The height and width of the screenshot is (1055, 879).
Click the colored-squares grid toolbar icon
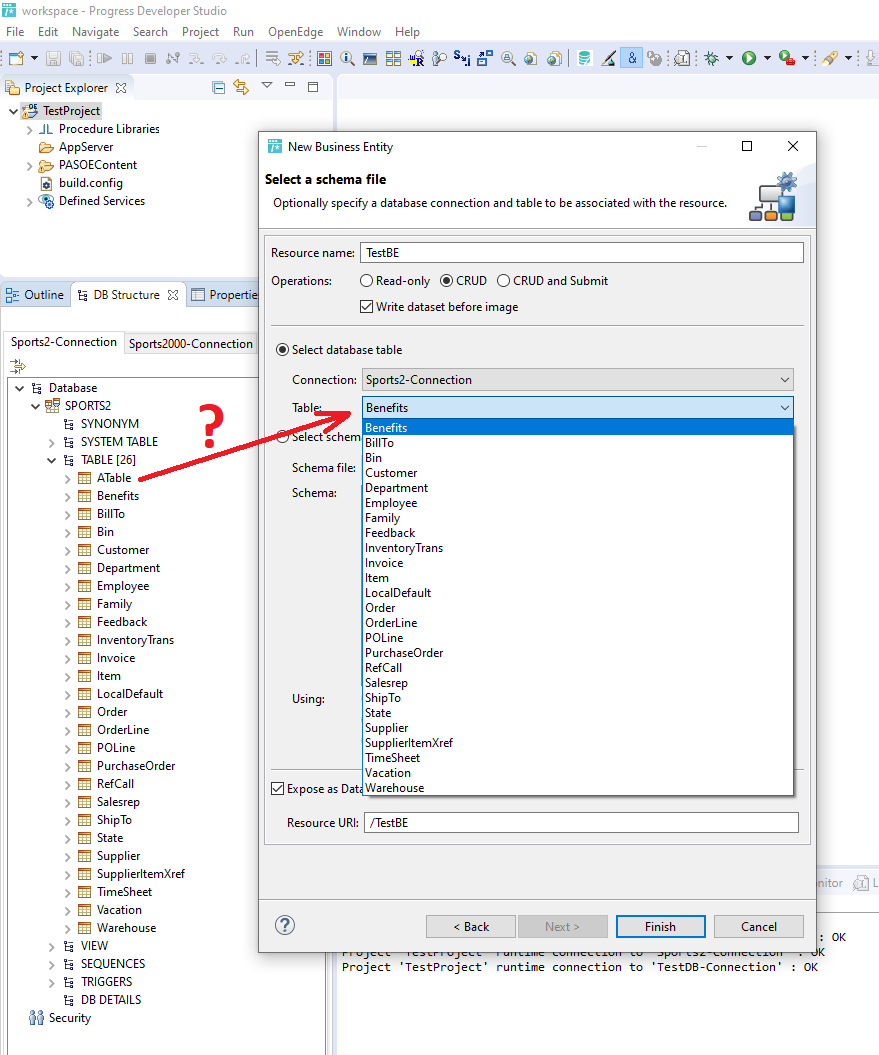tap(324, 59)
